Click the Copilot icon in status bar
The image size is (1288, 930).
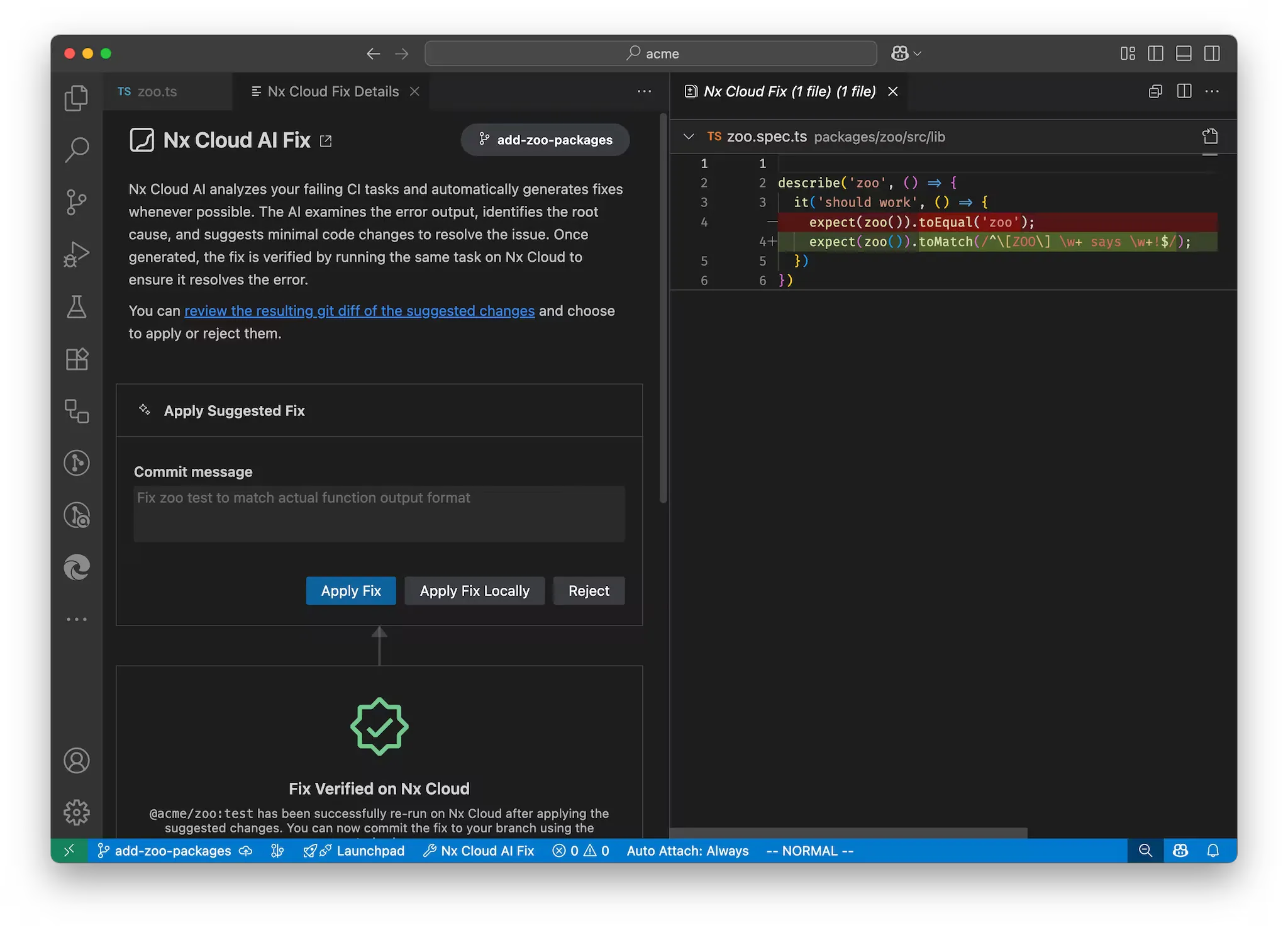click(1180, 851)
